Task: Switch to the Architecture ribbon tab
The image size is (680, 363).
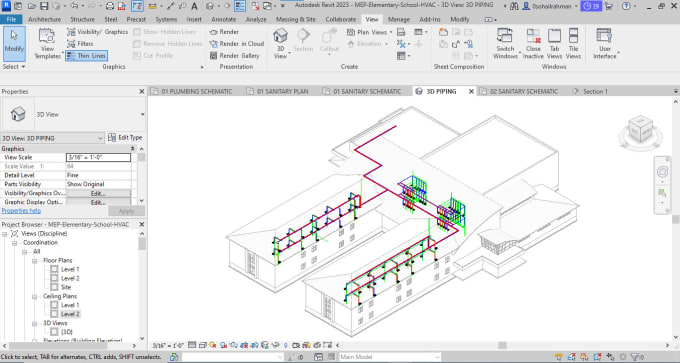Action: (45, 20)
